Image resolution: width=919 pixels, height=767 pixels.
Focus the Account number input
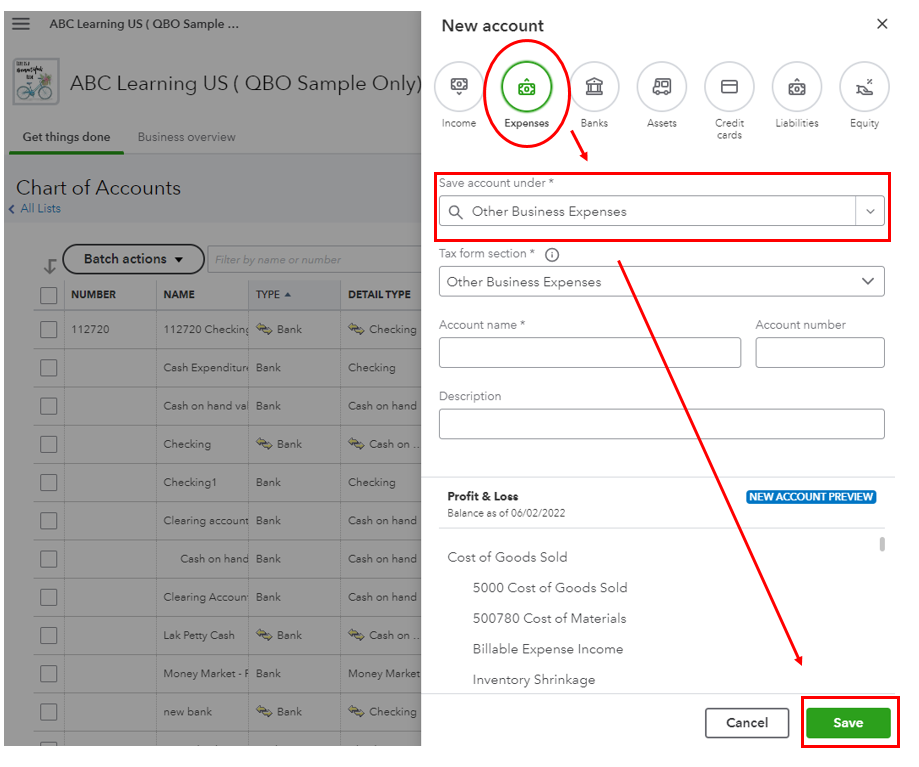point(820,353)
